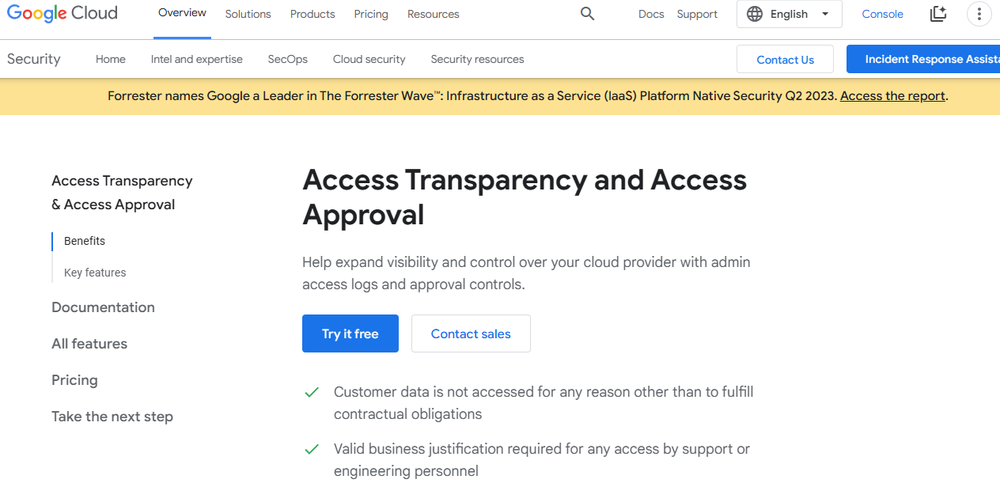Click the Google Cloud logo

tap(62, 13)
